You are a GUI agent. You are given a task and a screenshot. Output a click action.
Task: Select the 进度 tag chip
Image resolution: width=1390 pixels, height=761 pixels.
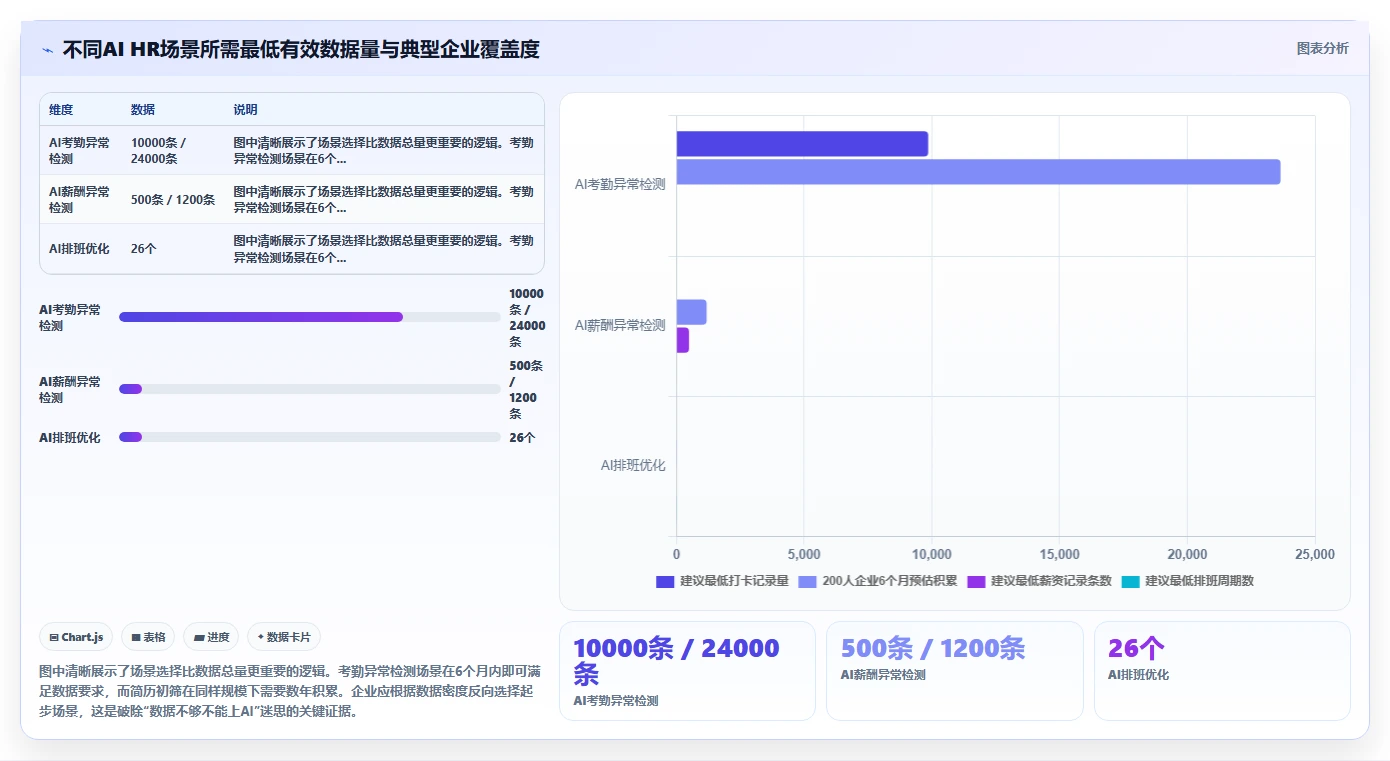coord(211,637)
